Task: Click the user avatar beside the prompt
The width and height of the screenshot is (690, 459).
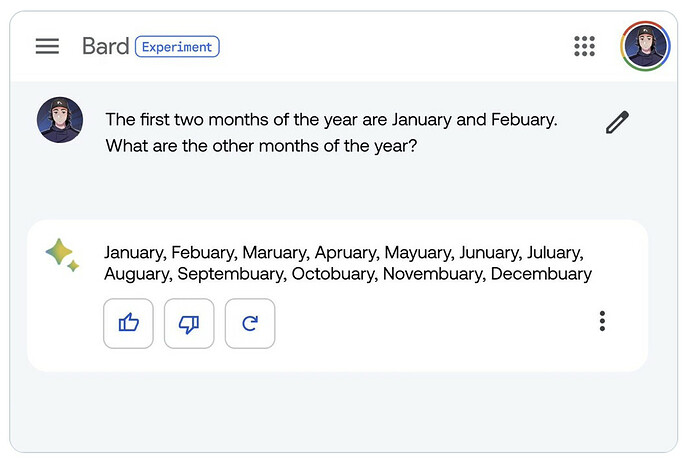Action: (60, 120)
